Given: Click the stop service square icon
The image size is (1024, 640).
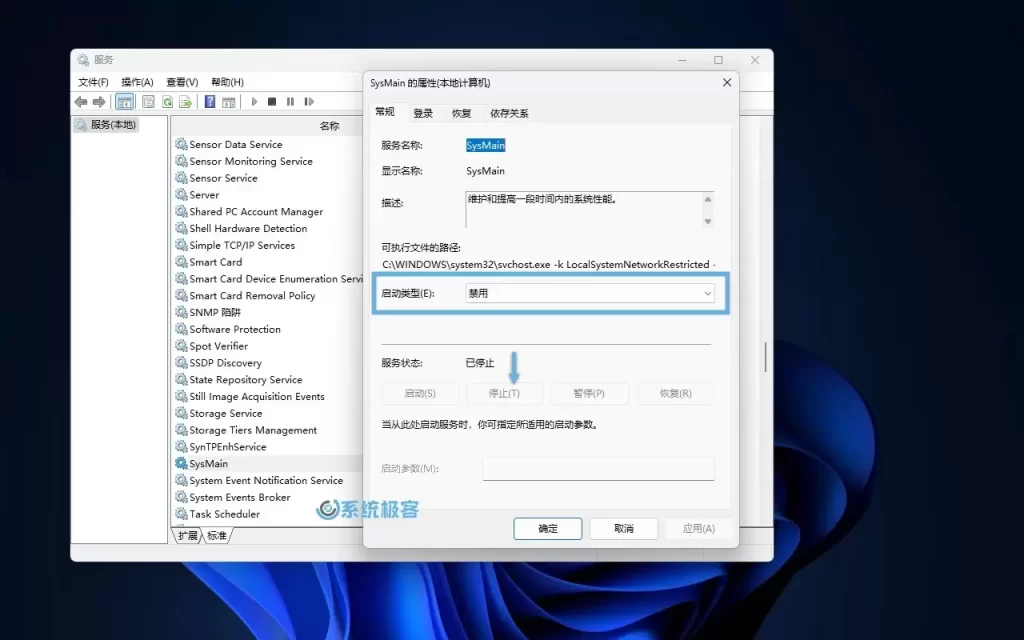Looking at the screenshot, I should (271, 101).
